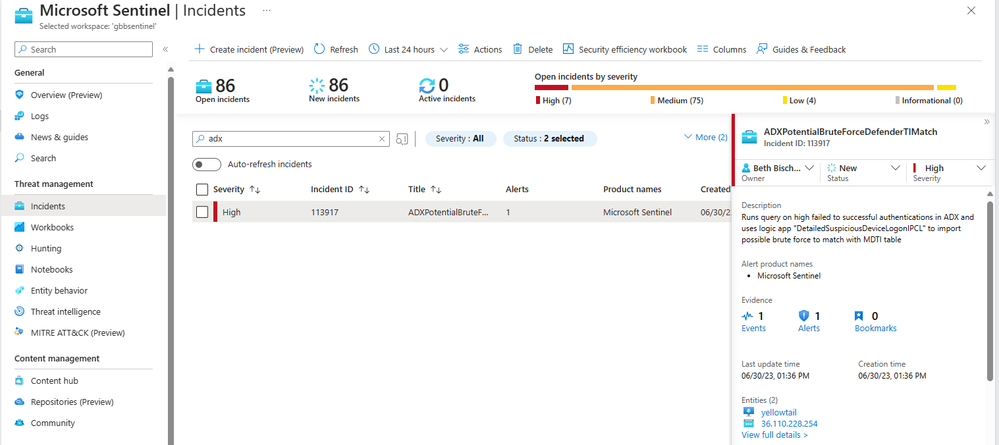
Task: Select the ADXPotentialBruteF... title cell
Action: [x=448, y=212]
